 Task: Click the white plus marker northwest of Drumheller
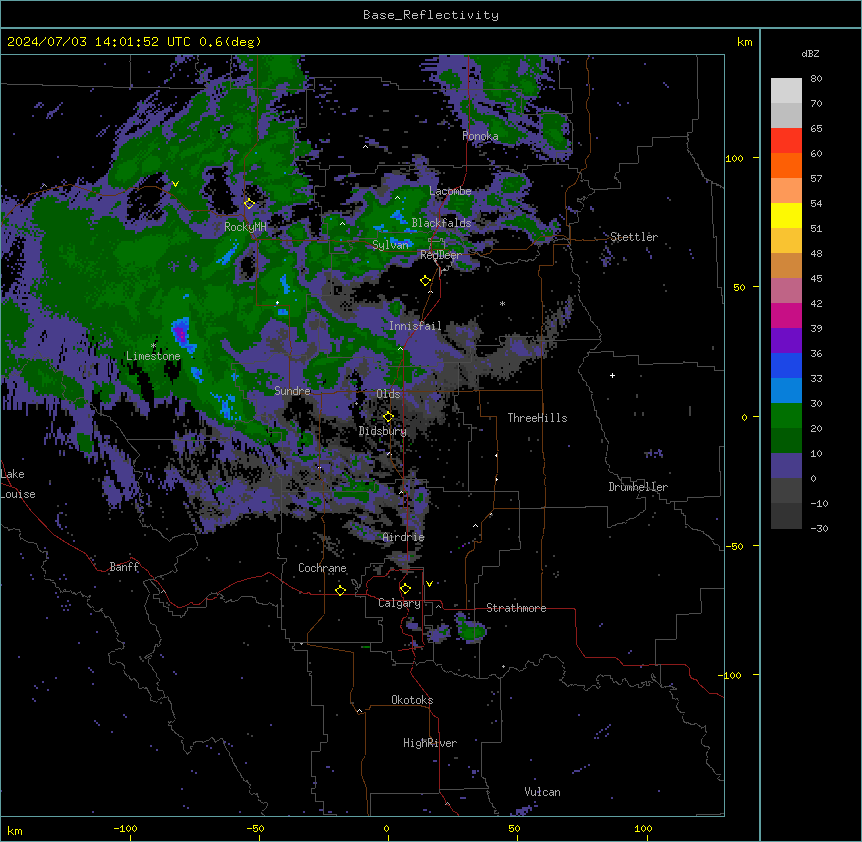point(612,375)
